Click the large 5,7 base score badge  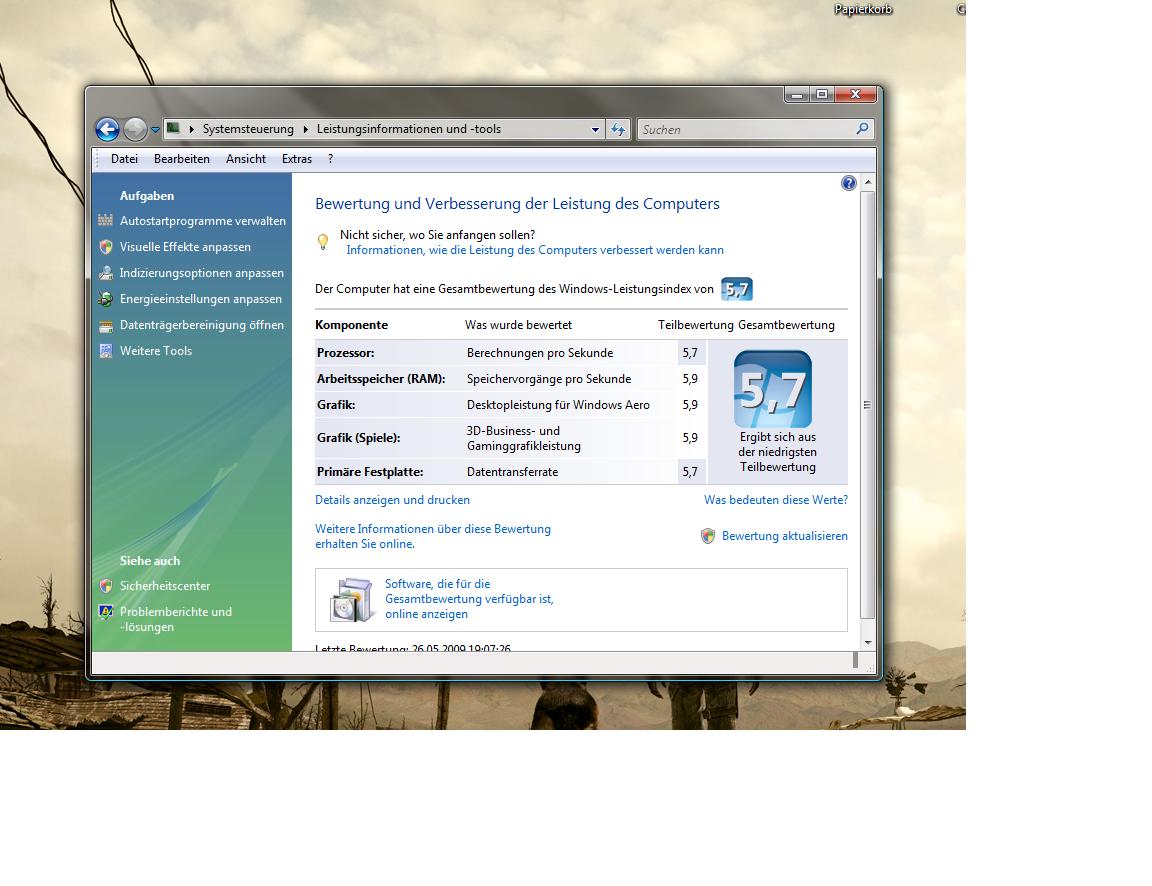773,389
